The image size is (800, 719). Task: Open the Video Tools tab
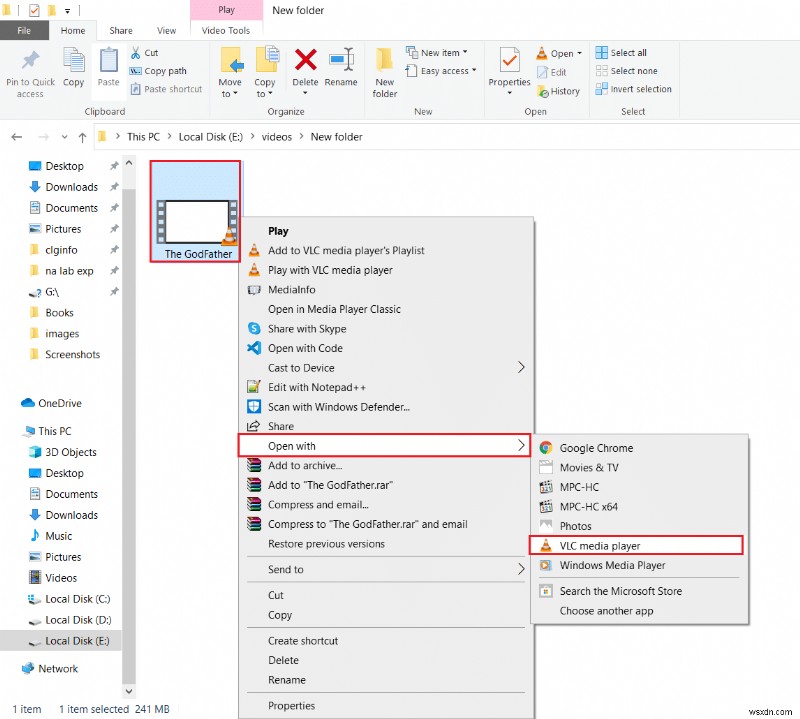coord(226,31)
